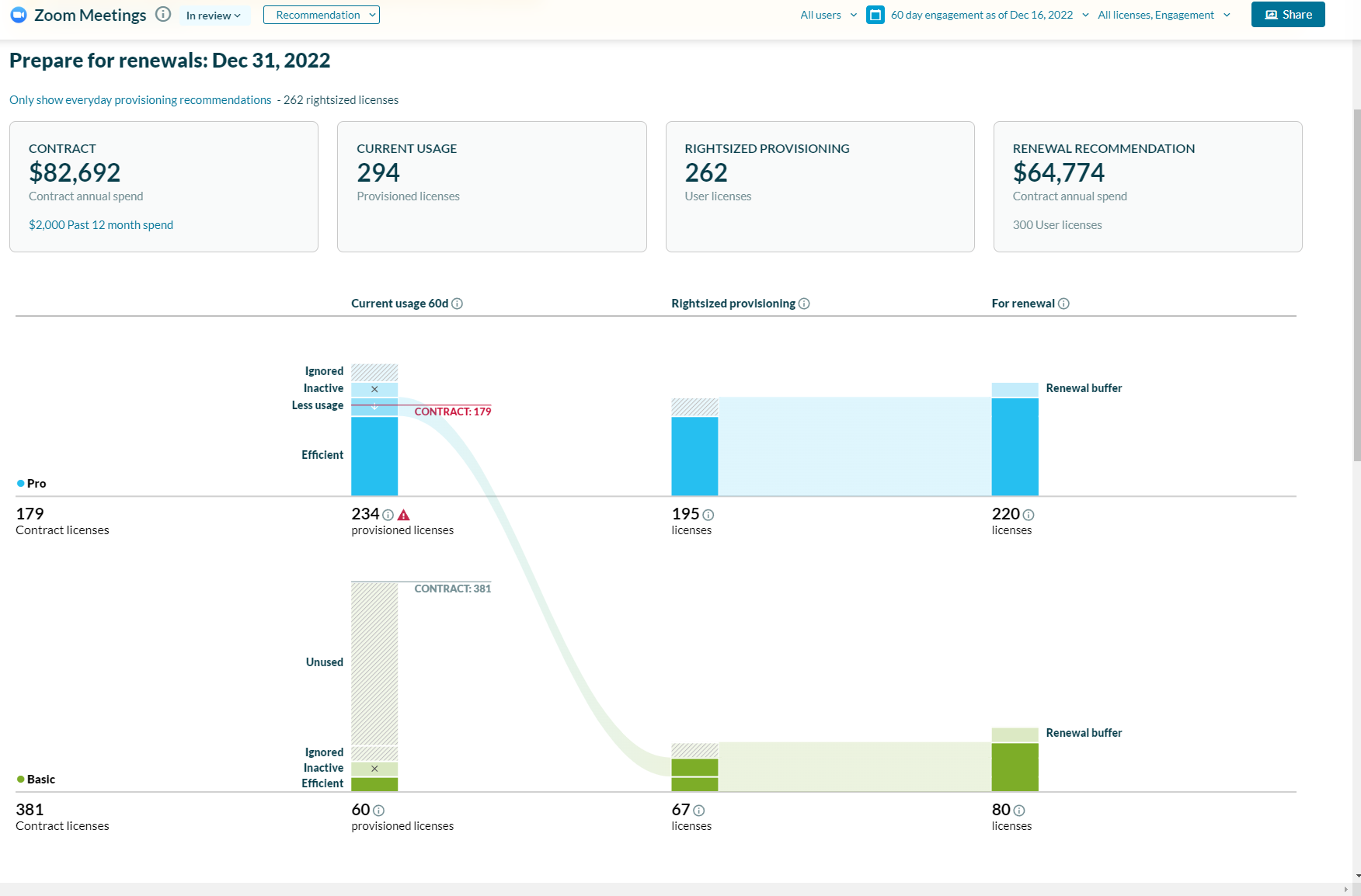Click the Basic Efficient green bar segment

click(x=374, y=784)
